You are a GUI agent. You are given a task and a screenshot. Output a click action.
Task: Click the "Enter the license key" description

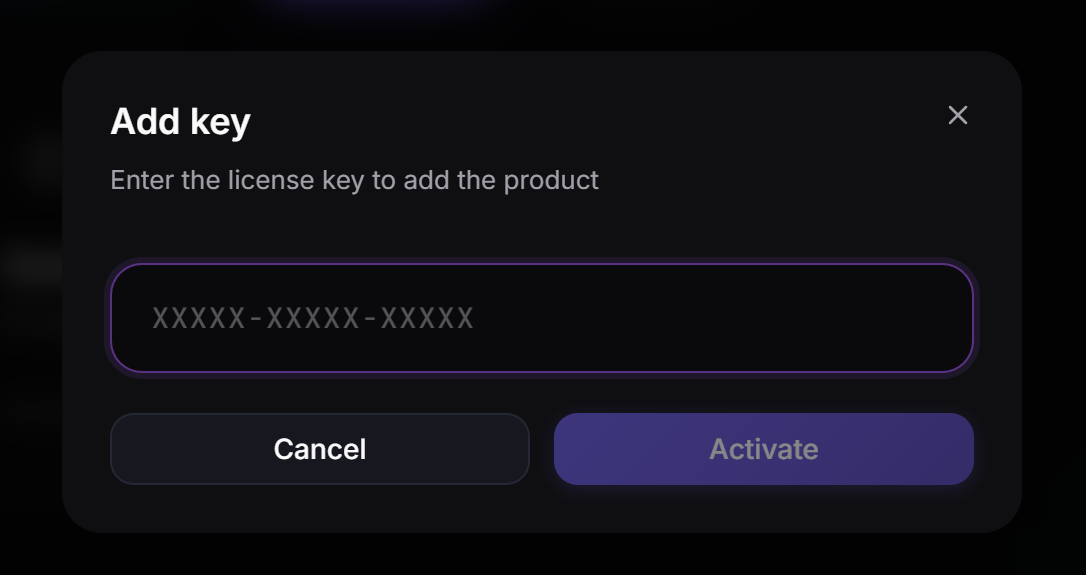pyautogui.click(x=354, y=180)
